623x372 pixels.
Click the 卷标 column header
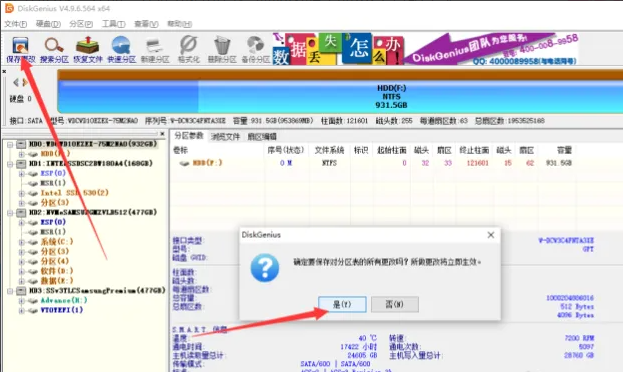pos(180,150)
